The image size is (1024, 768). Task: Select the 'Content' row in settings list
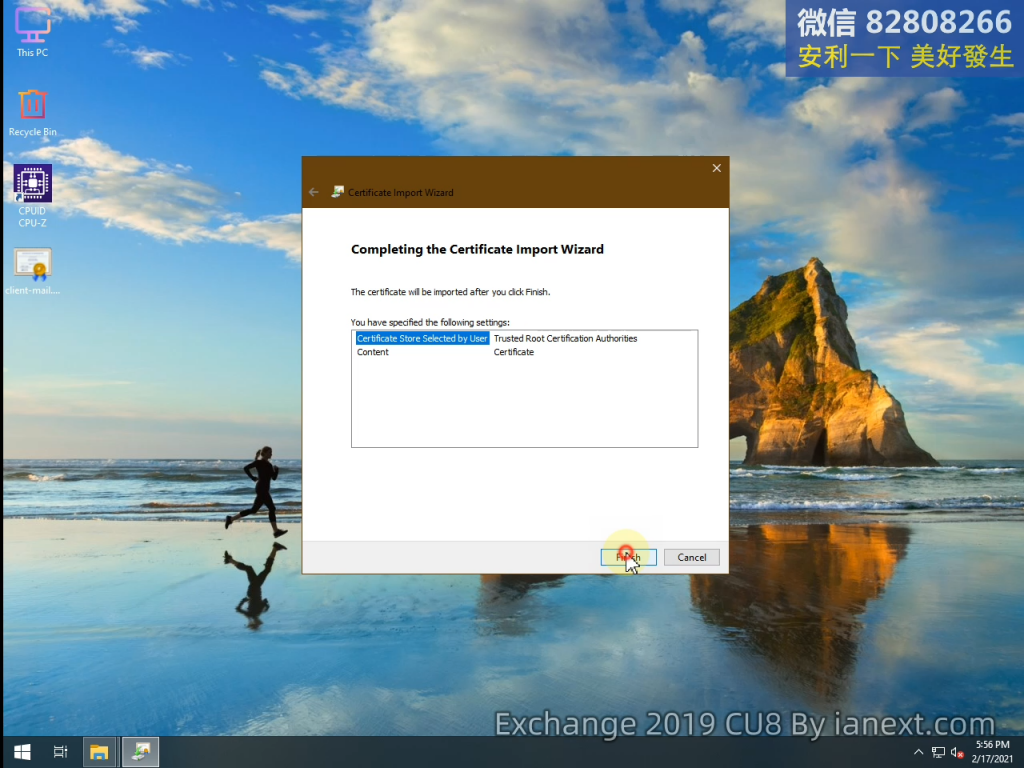pyautogui.click(x=373, y=352)
